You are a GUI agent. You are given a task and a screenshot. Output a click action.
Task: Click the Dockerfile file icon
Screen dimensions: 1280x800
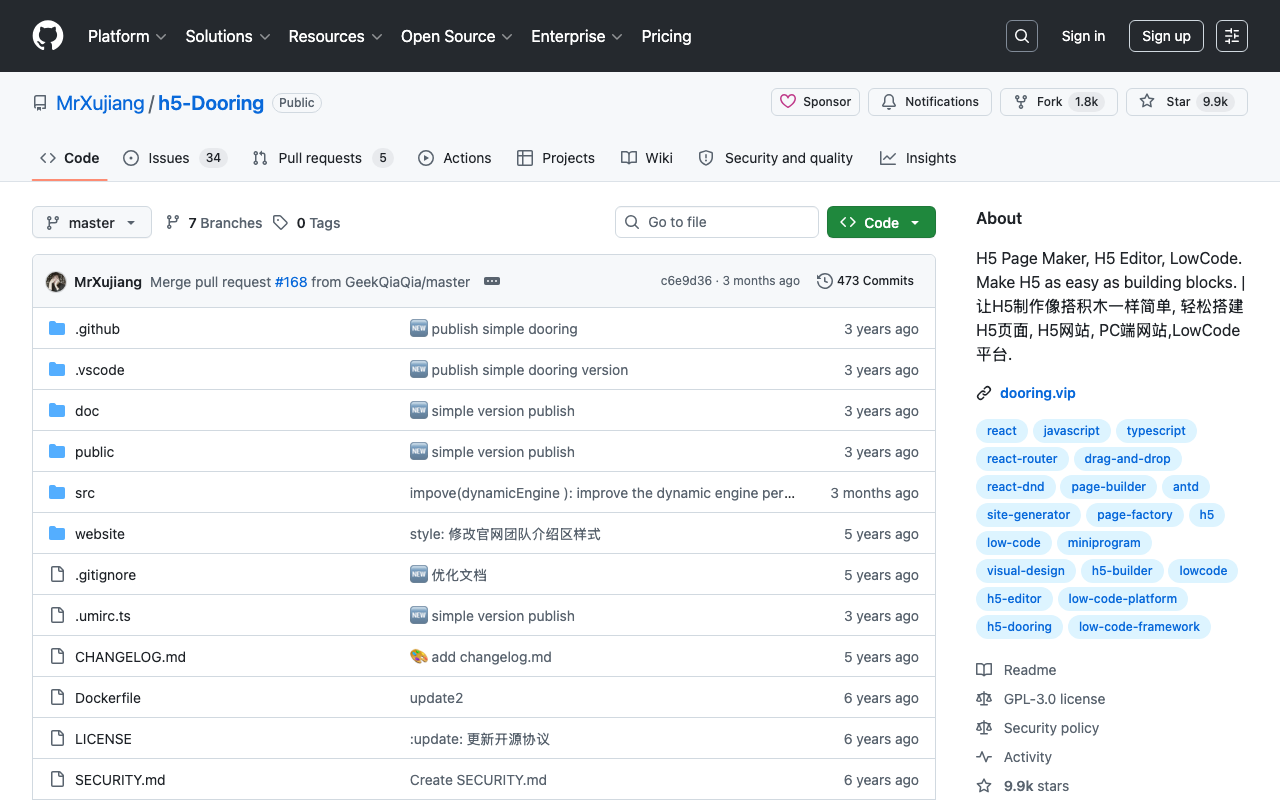click(57, 698)
